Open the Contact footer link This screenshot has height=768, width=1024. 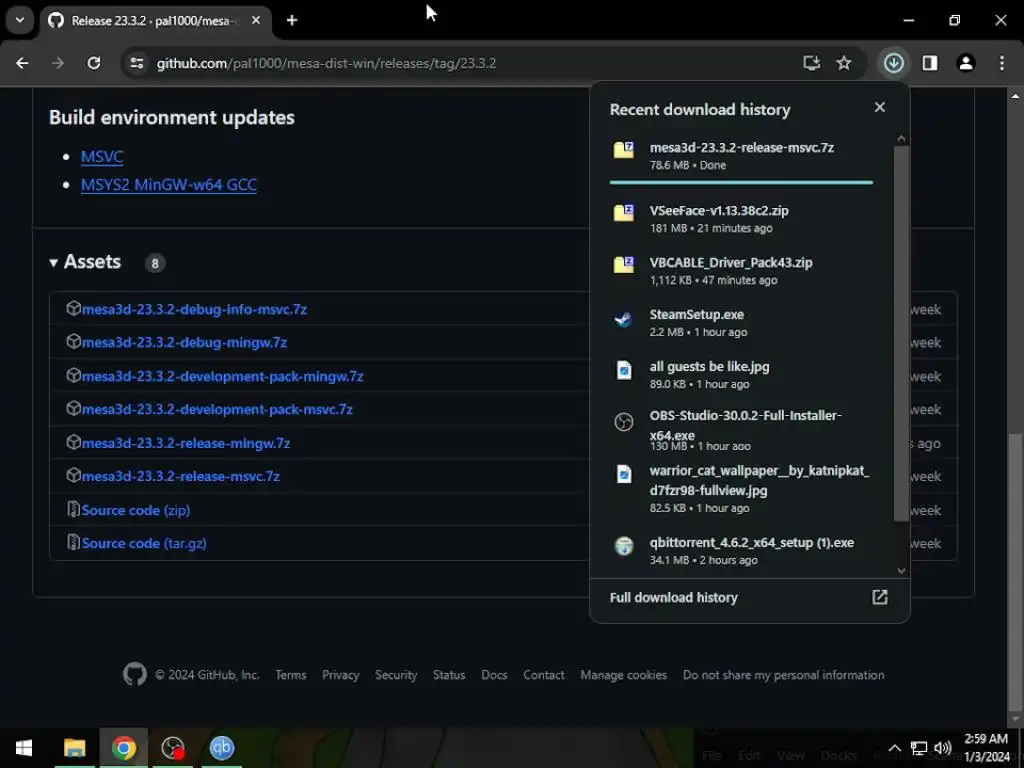tap(543, 675)
